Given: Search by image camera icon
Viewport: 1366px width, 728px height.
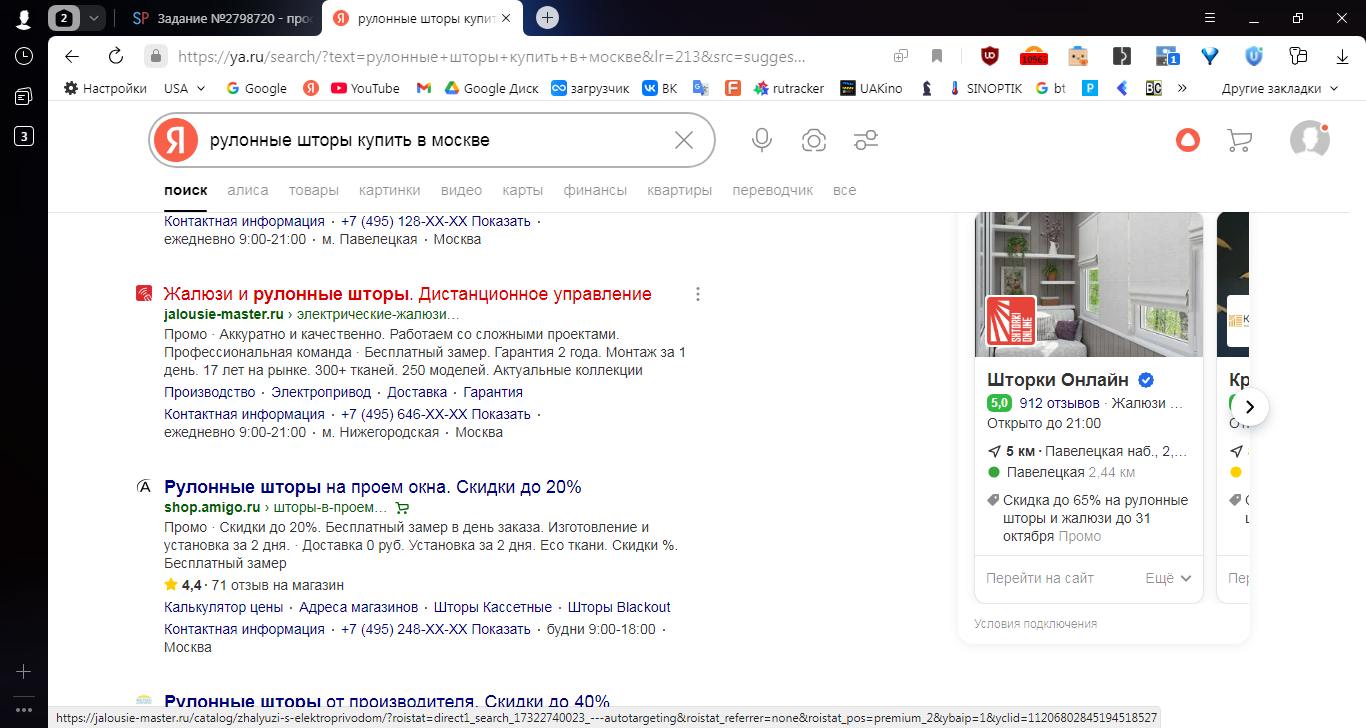Looking at the screenshot, I should [814, 140].
